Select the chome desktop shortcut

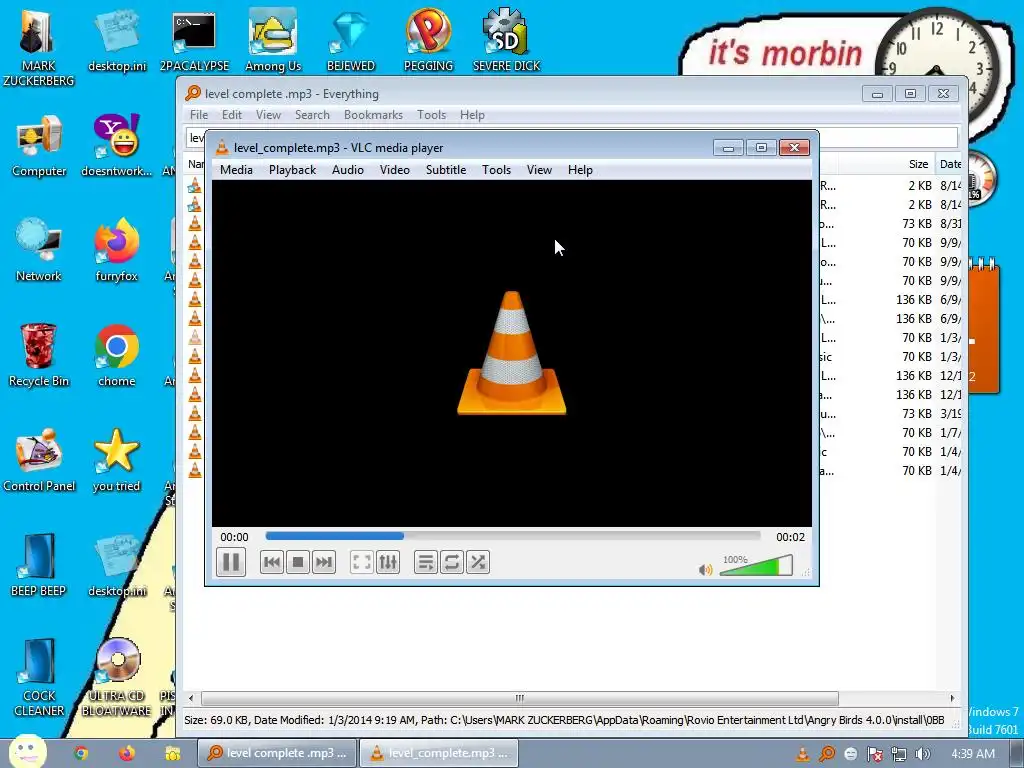[x=116, y=356]
